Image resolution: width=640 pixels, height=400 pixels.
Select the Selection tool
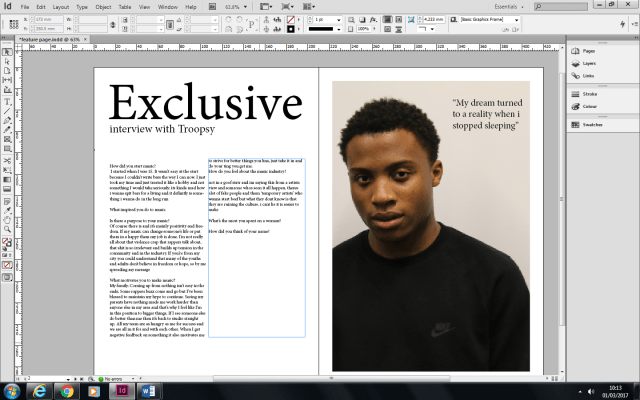point(7,52)
